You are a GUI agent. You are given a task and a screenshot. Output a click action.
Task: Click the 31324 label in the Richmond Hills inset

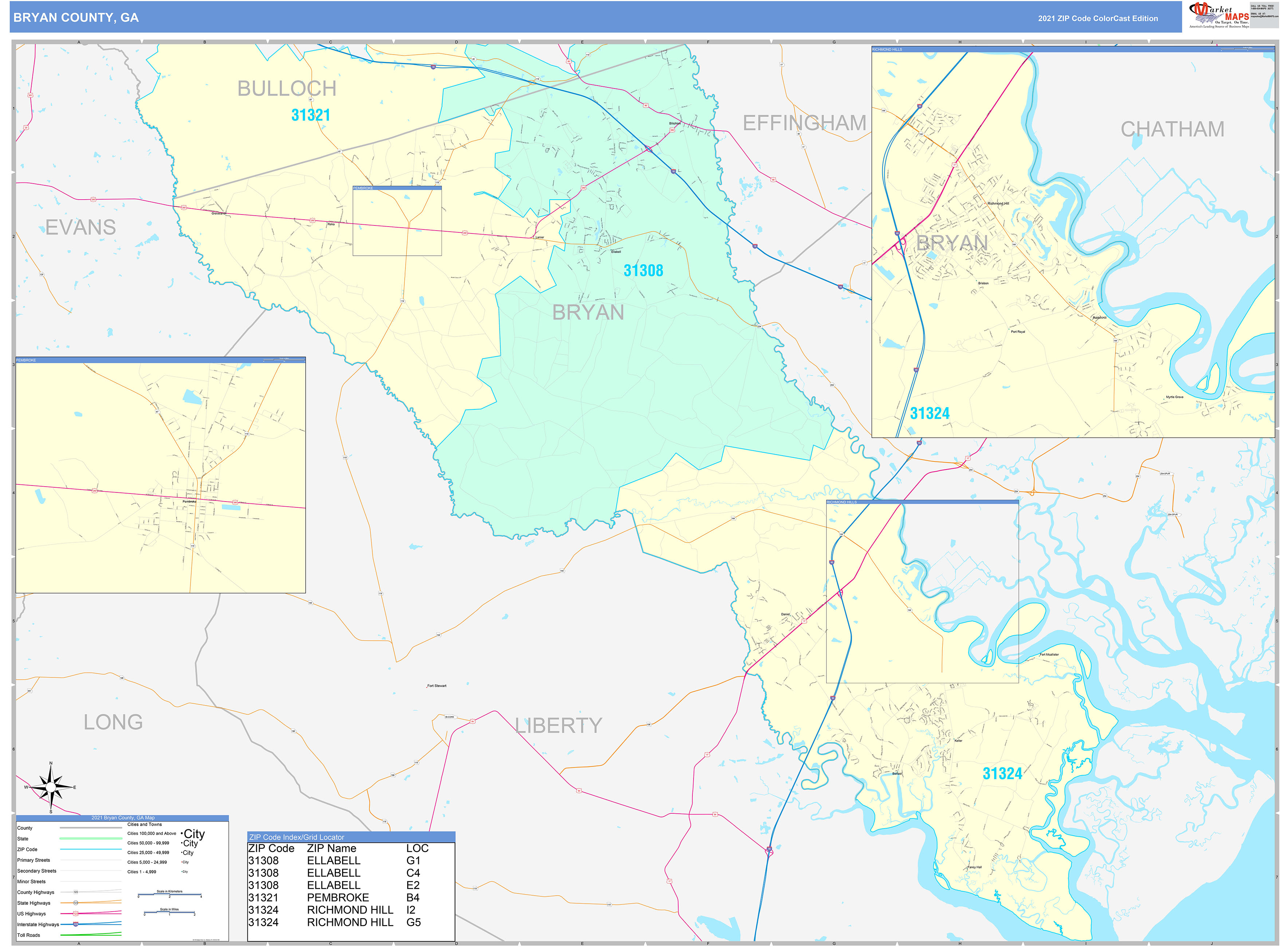(930, 413)
